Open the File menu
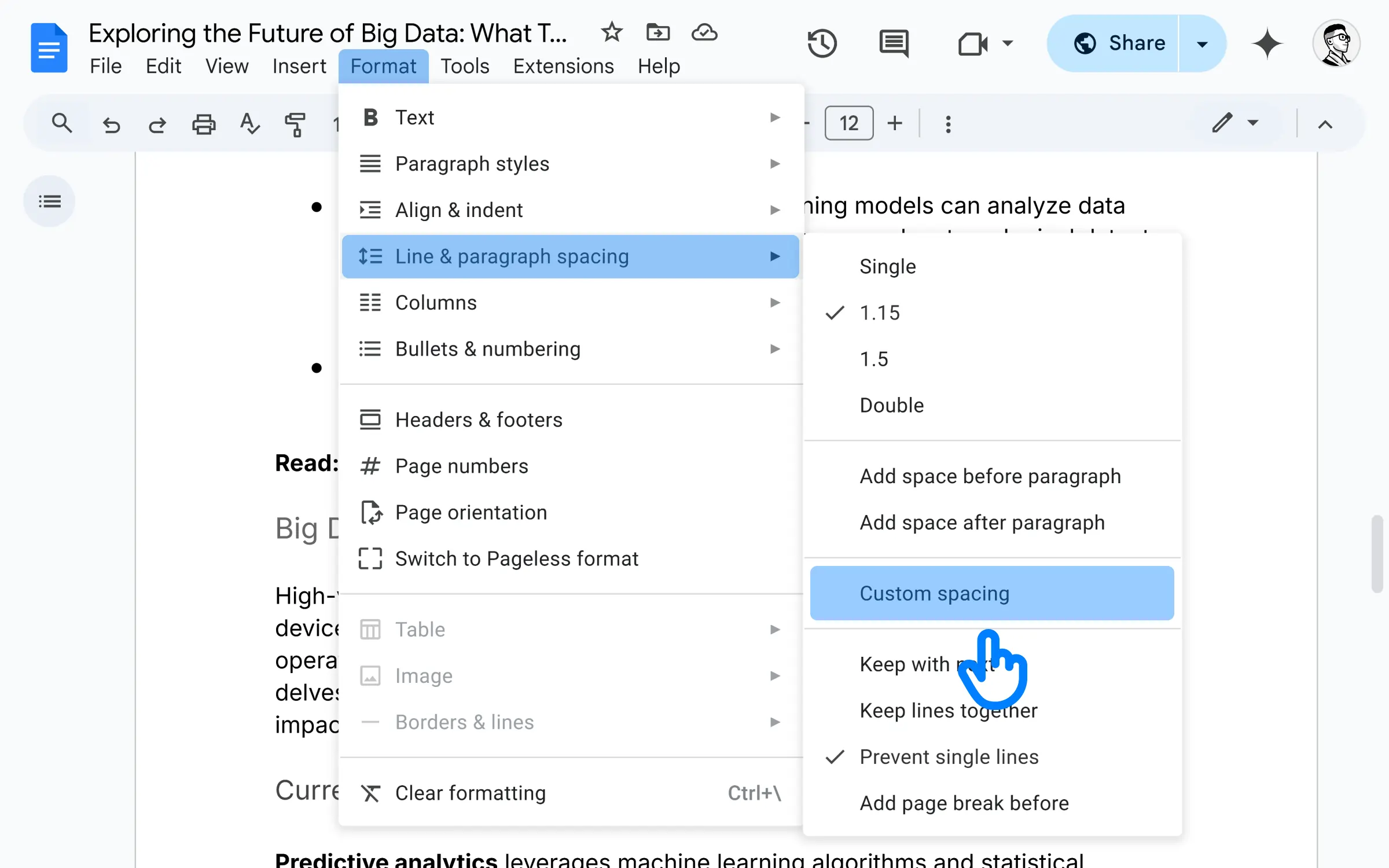 point(106,67)
